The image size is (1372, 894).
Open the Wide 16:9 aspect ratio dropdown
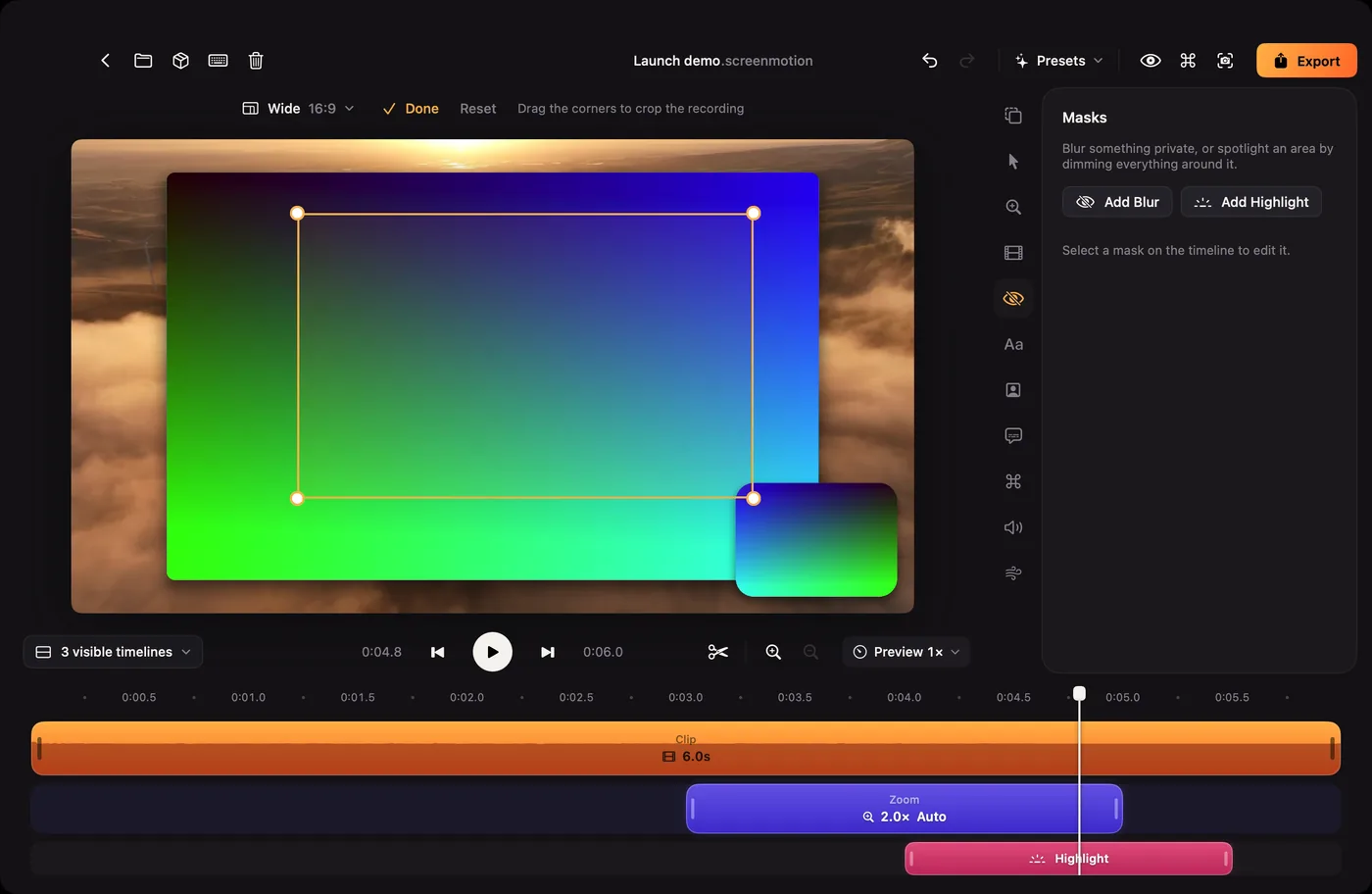(x=298, y=109)
